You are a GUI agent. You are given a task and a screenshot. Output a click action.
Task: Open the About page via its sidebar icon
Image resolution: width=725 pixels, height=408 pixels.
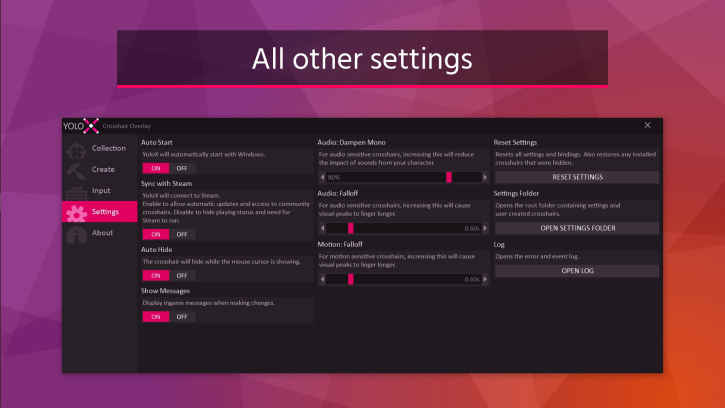(x=75, y=234)
